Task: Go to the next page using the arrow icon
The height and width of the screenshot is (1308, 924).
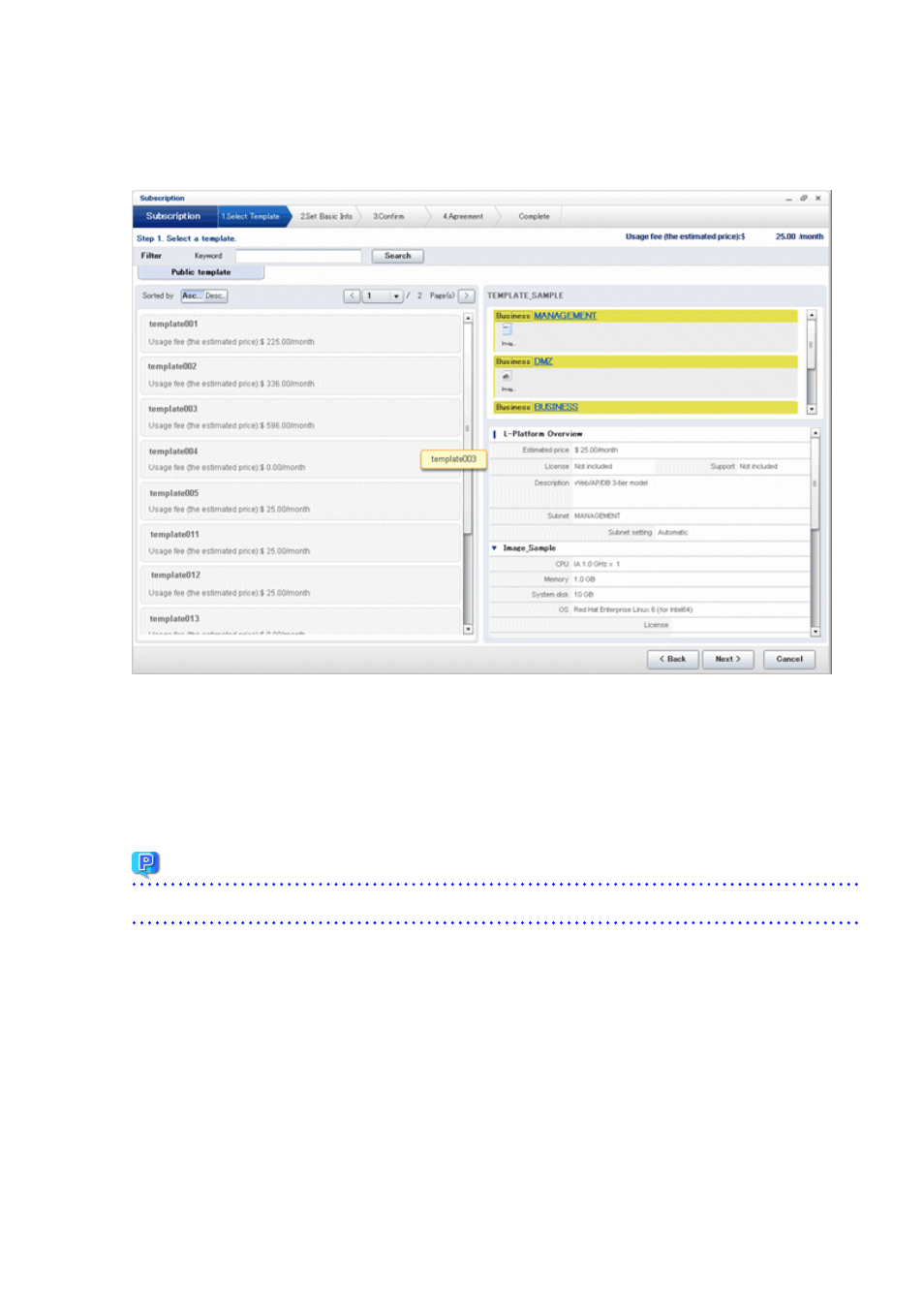Action: [x=466, y=296]
